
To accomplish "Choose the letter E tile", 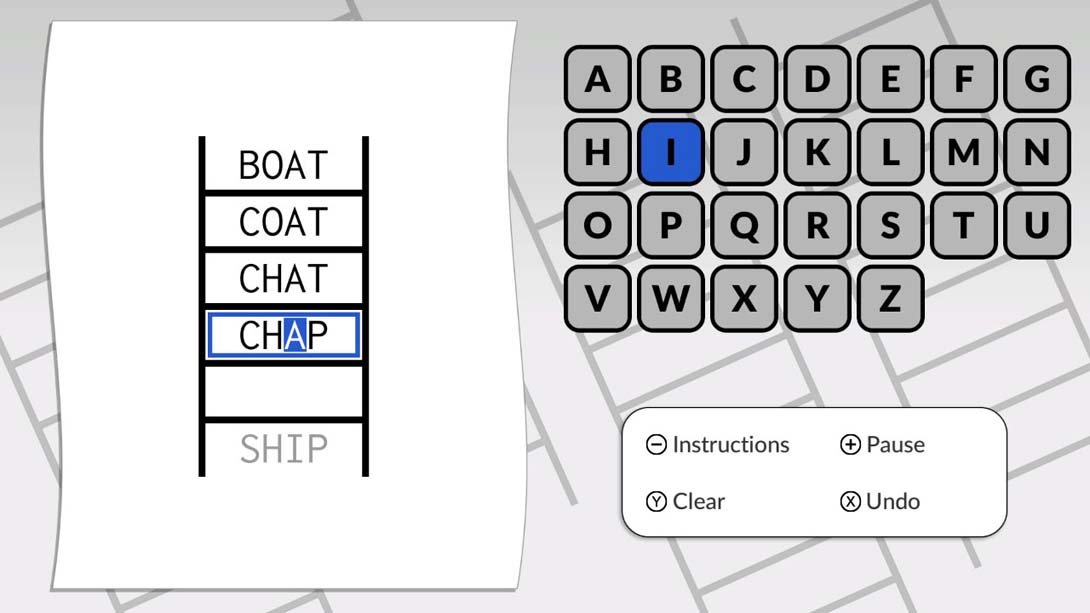I will (890, 79).
